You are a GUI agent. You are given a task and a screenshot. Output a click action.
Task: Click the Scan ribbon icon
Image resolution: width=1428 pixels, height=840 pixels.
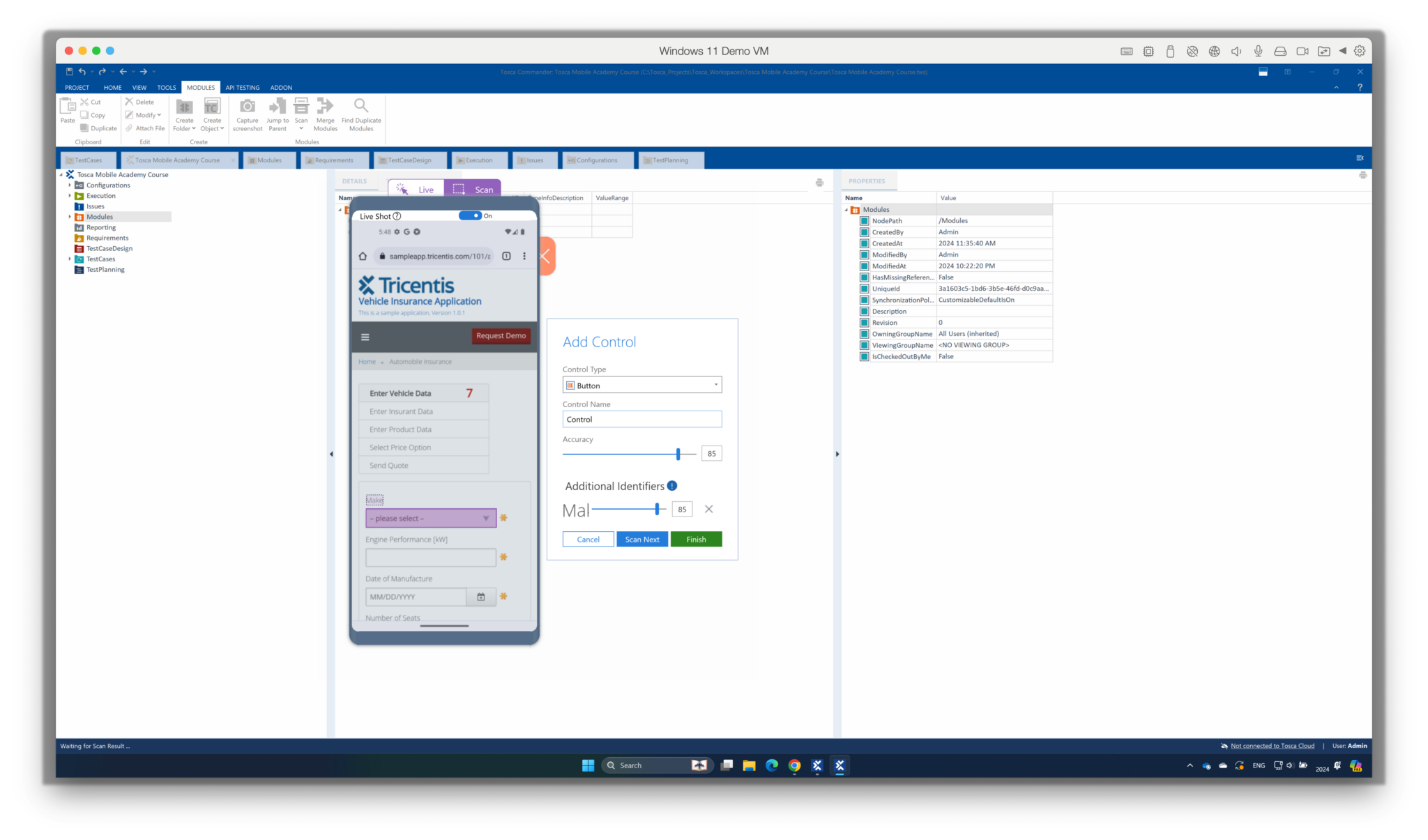(x=301, y=107)
